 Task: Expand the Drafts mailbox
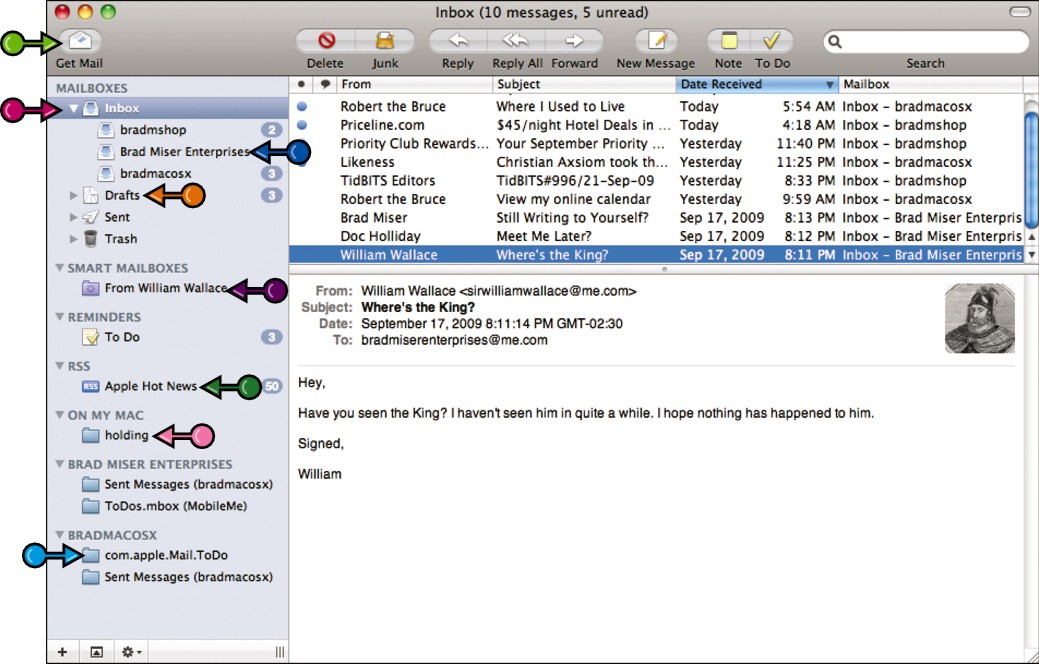click(74, 195)
